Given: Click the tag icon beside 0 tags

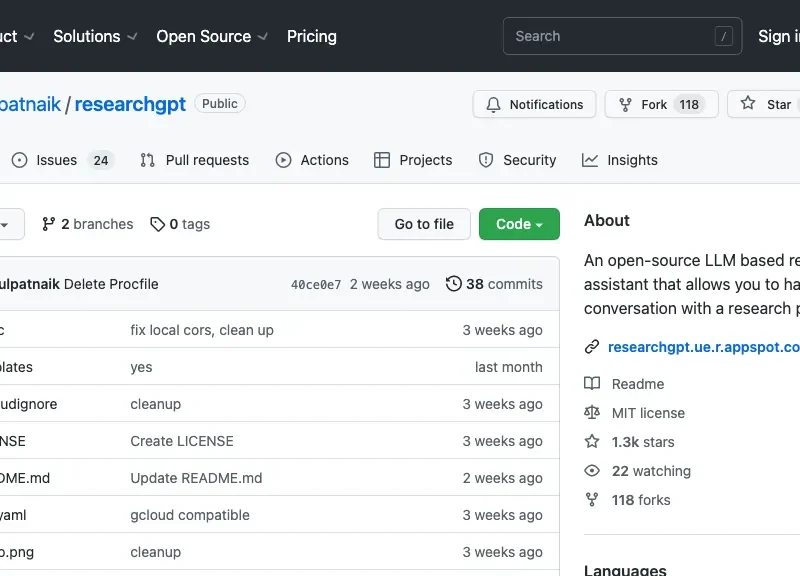Looking at the screenshot, I should point(157,224).
